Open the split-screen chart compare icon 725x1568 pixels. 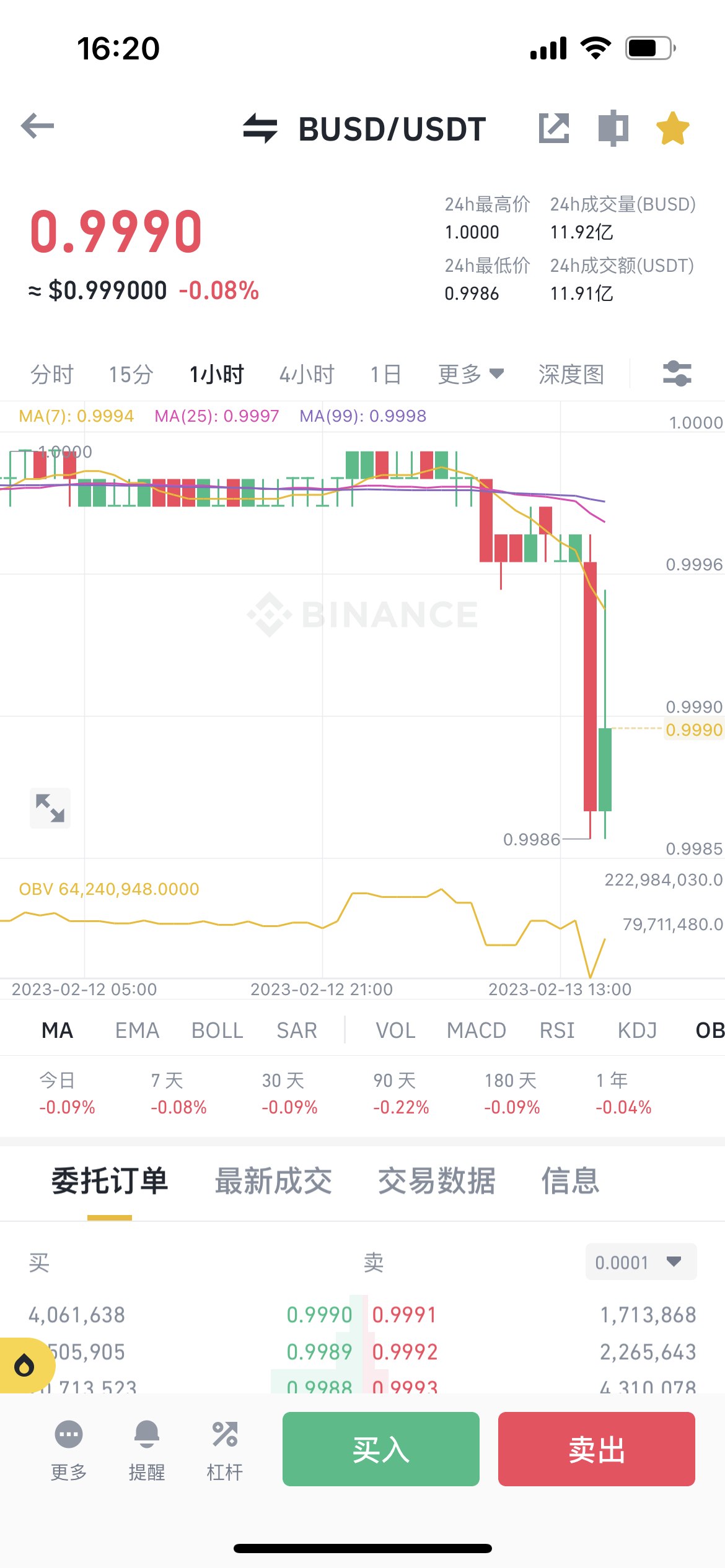(613, 128)
